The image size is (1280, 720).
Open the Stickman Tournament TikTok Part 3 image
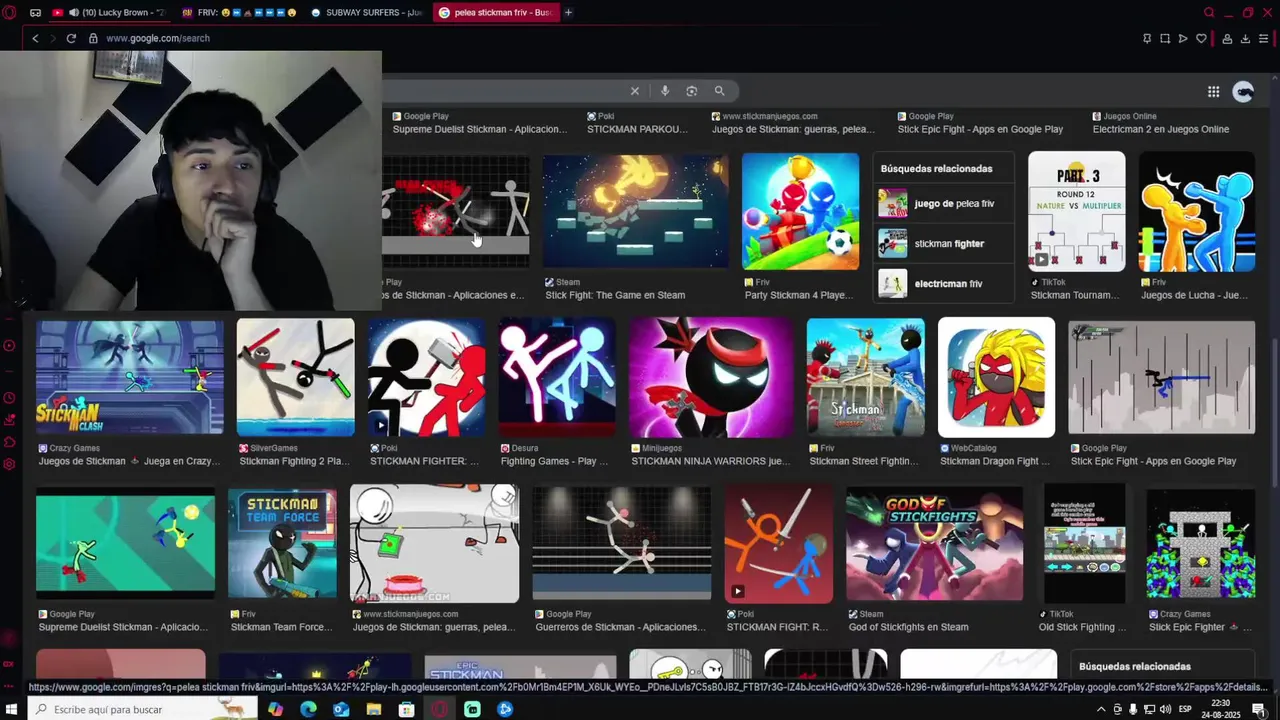click(x=1077, y=211)
